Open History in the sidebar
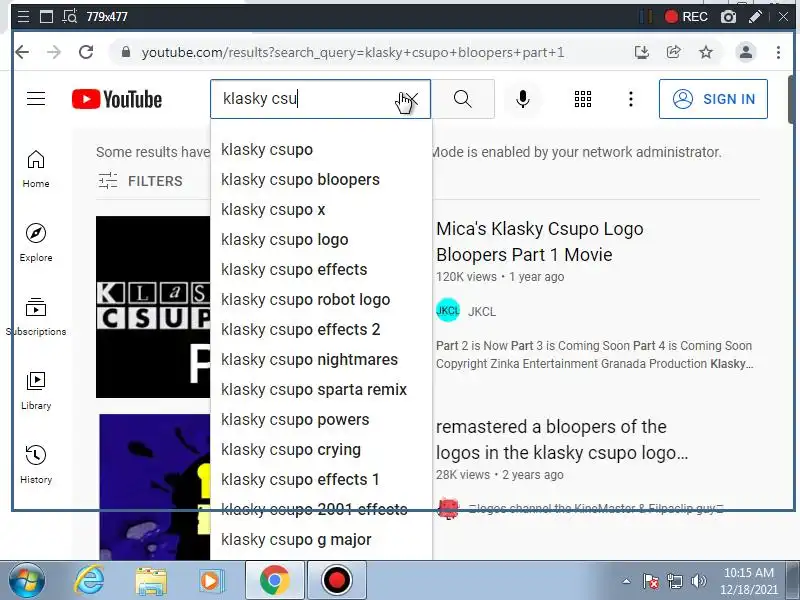Screen dimensions: 800x600 [36, 465]
